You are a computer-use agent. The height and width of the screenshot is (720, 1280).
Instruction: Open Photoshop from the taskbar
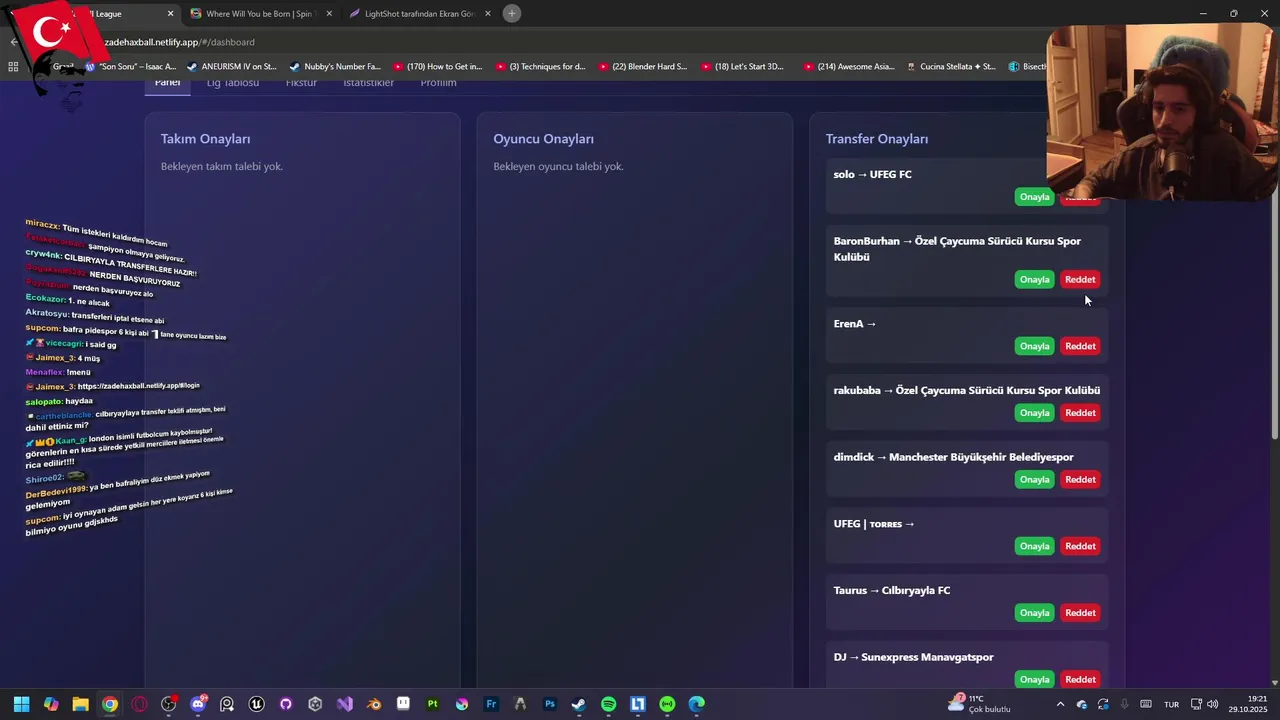(x=550, y=704)
